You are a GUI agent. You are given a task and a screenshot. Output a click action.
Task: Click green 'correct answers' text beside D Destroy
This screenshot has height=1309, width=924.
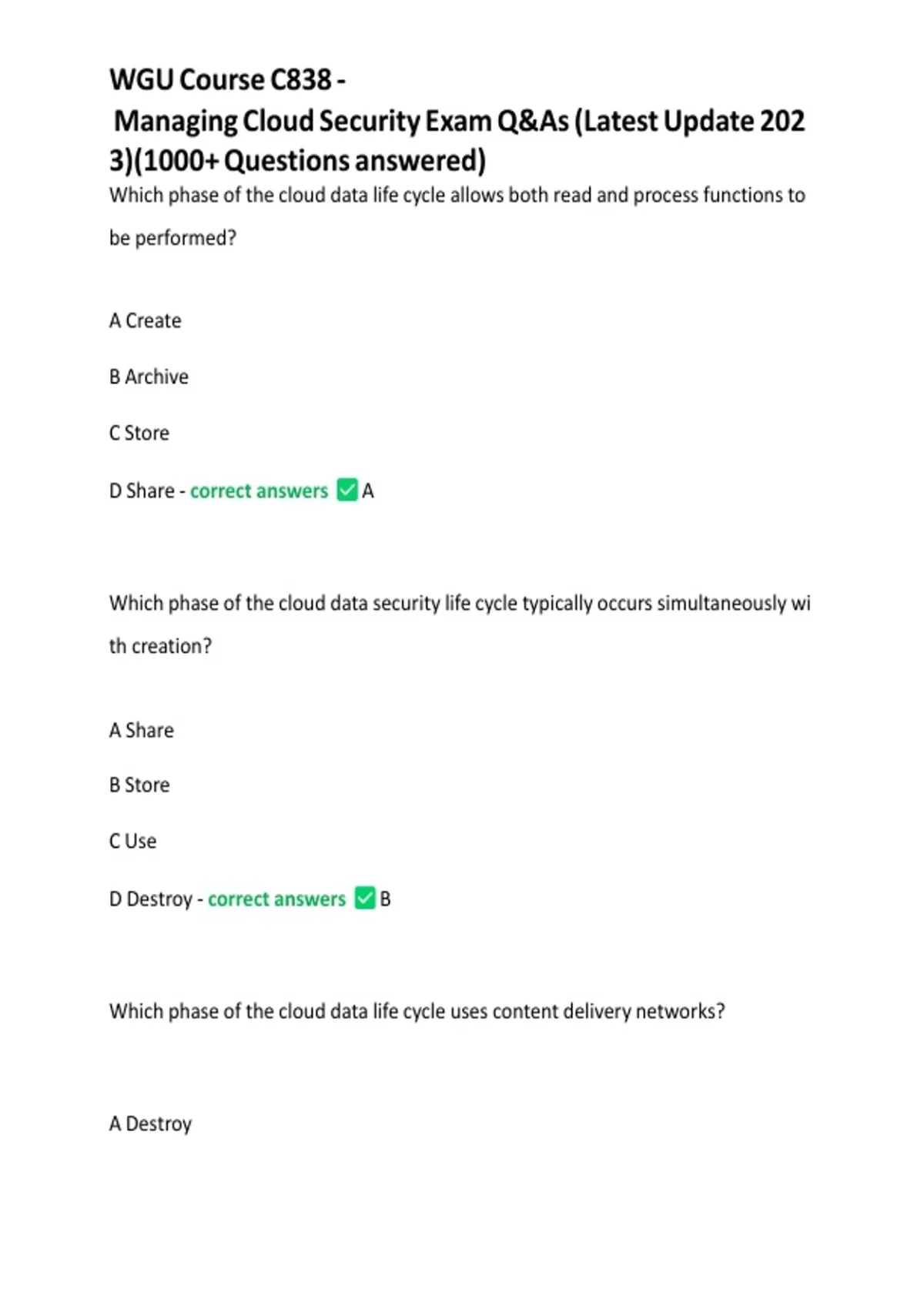pyautogui.click(x=276, y=899)
